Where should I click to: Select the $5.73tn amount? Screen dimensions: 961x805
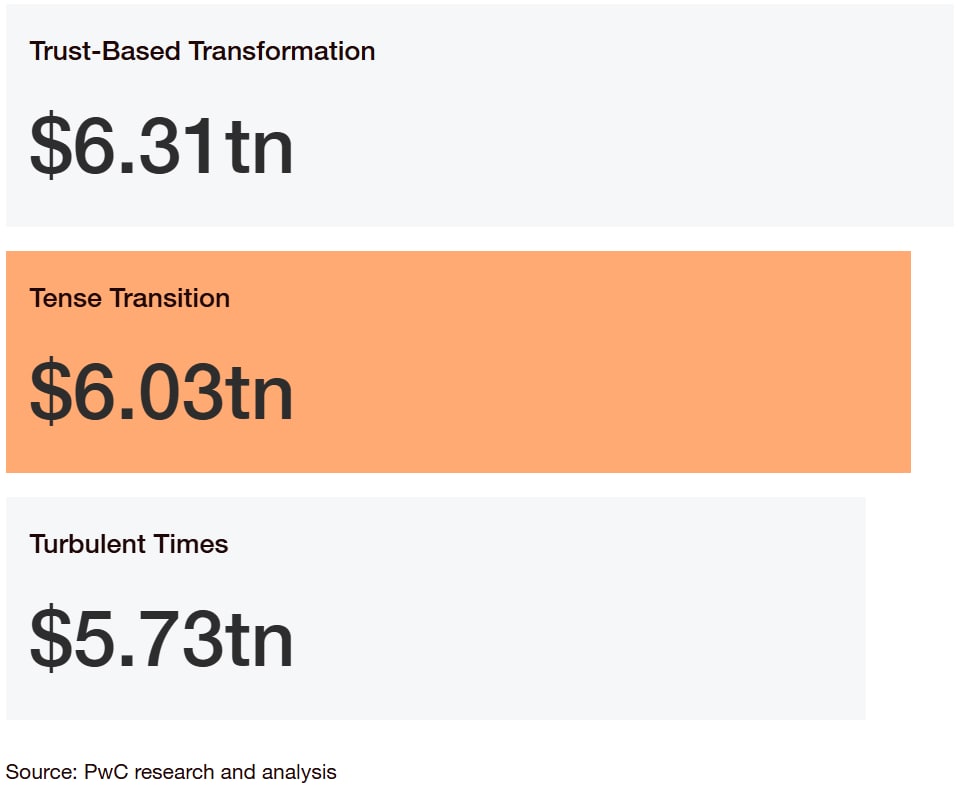coord(162,638)
